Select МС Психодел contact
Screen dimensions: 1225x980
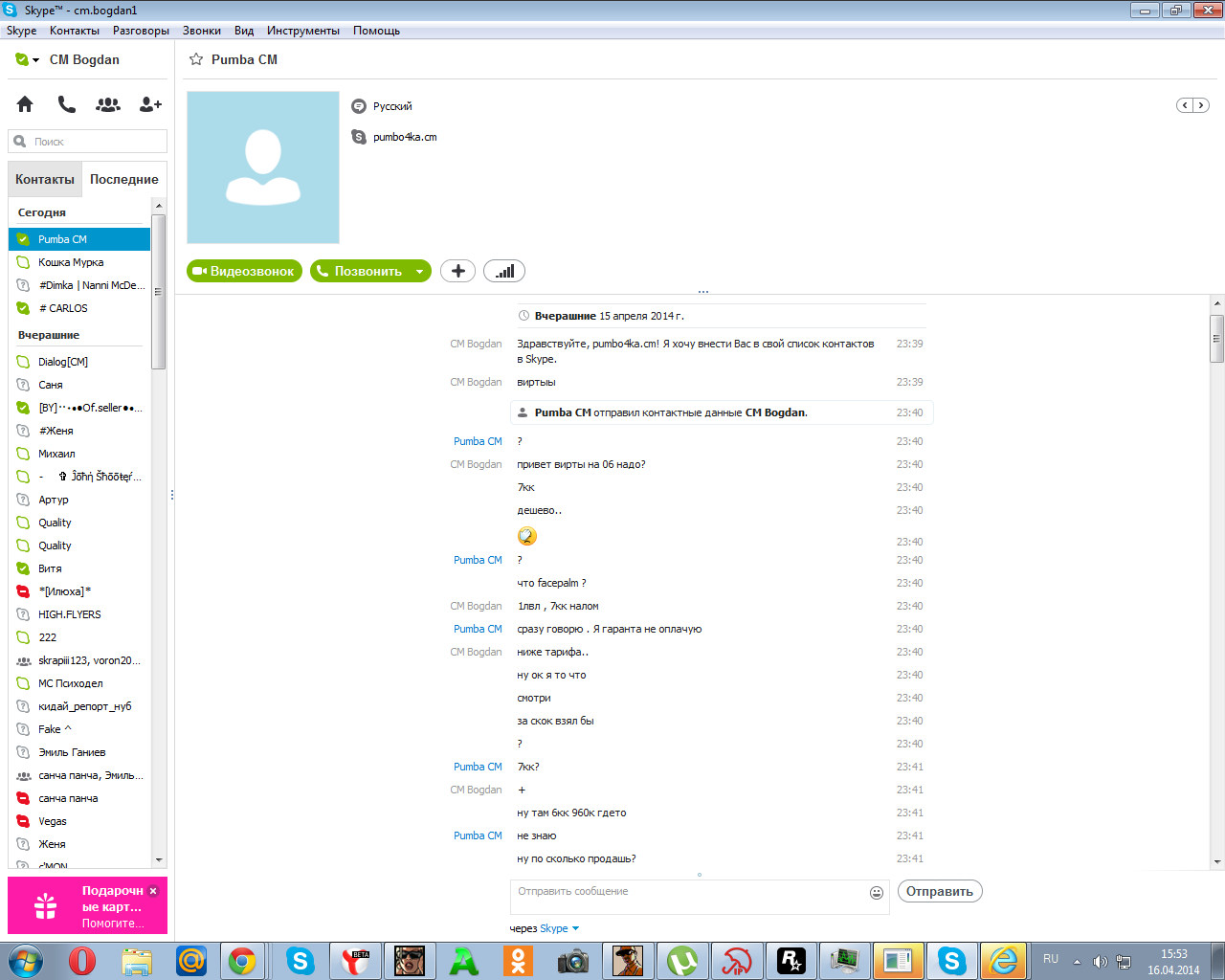(79, 683)
